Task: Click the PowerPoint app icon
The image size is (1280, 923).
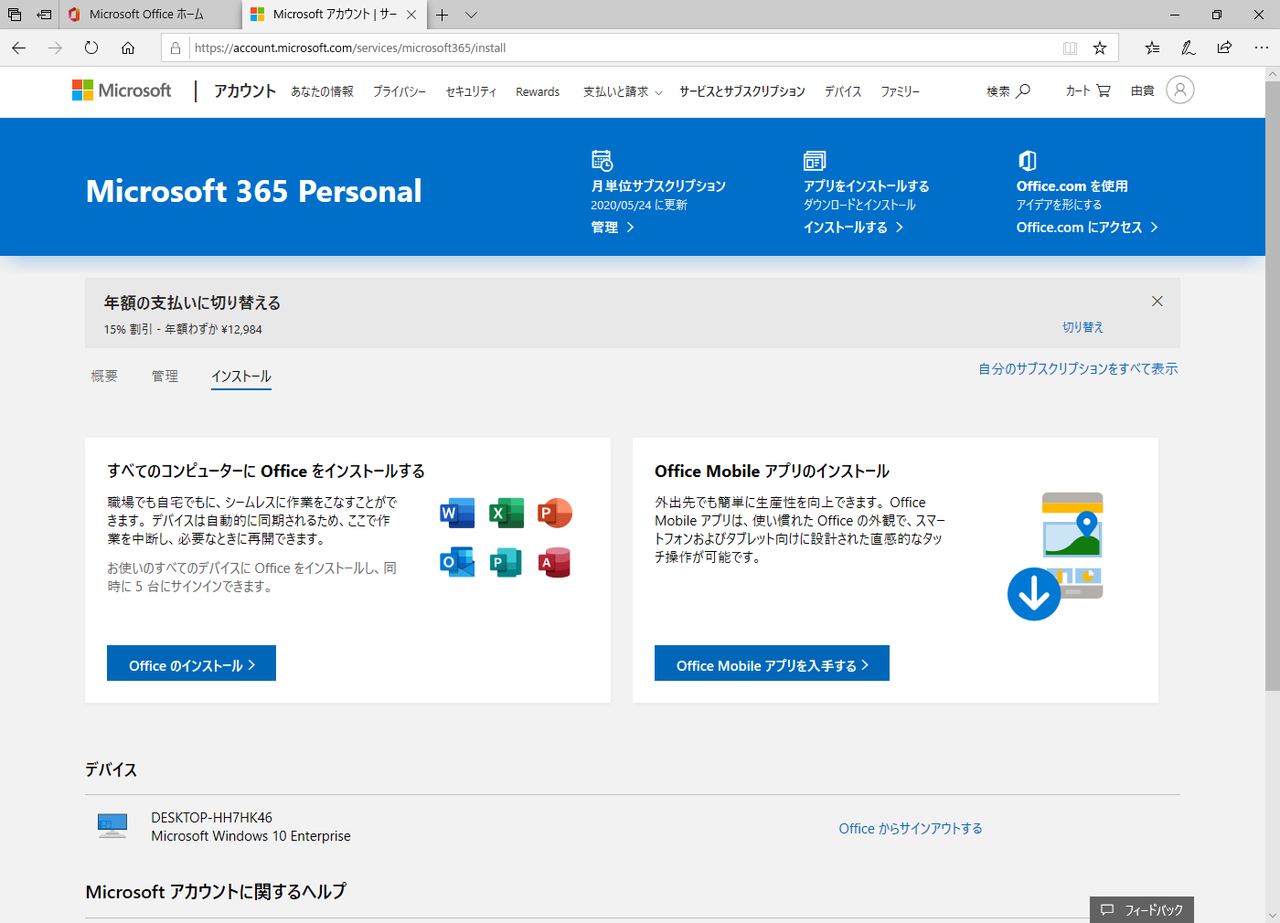Action: (x=554, y=514)
